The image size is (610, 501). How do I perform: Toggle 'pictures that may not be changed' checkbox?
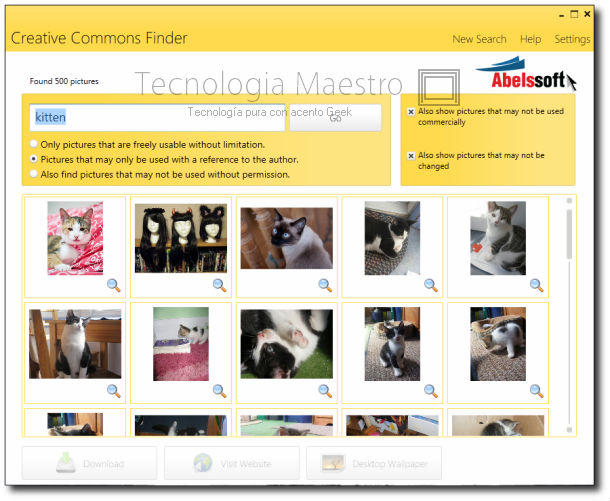(411, 156)
